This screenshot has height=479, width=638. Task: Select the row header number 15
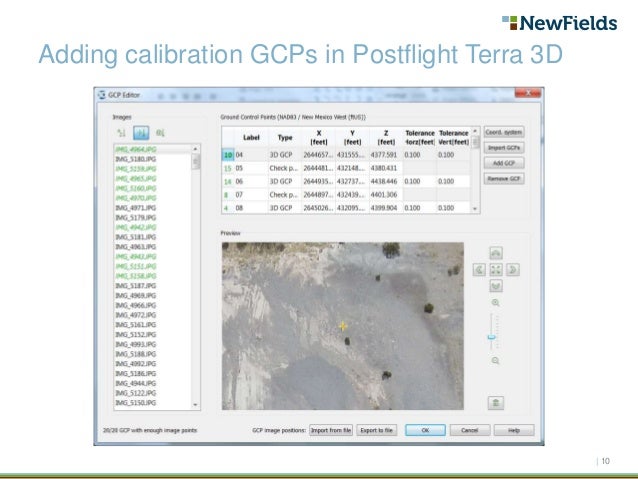click(228, 168)
